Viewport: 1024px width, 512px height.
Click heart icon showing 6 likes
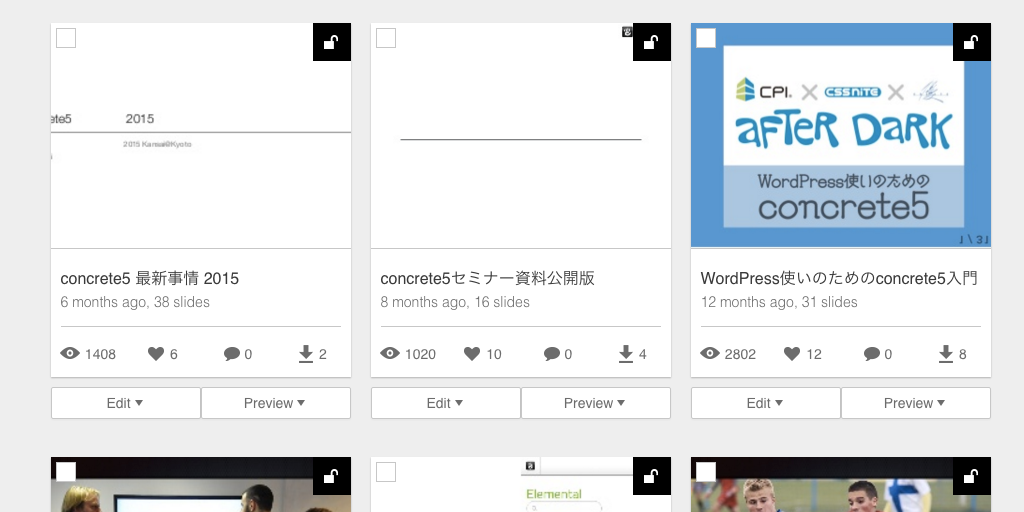pyautogui.click(x=156, y=354)
